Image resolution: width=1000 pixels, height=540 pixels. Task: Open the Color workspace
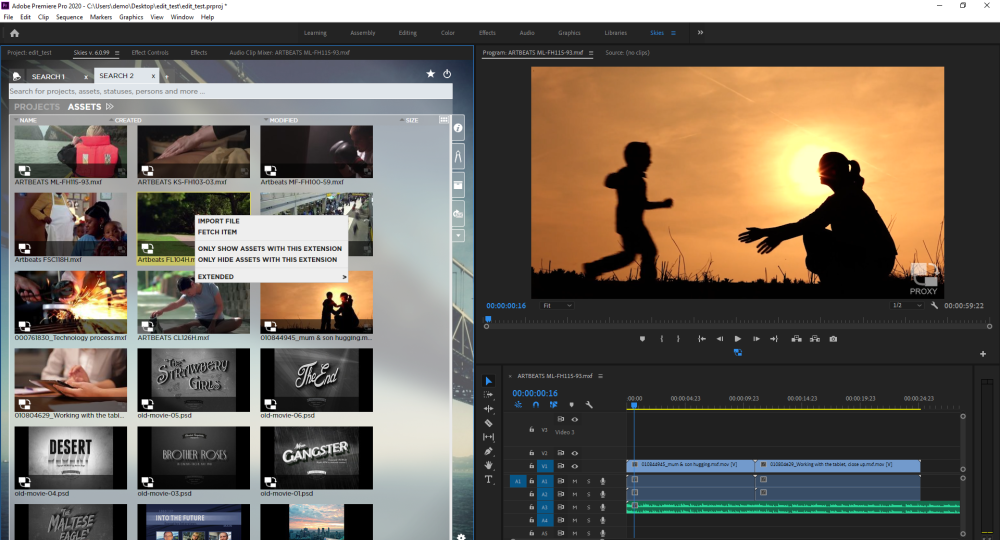point(448,33)
